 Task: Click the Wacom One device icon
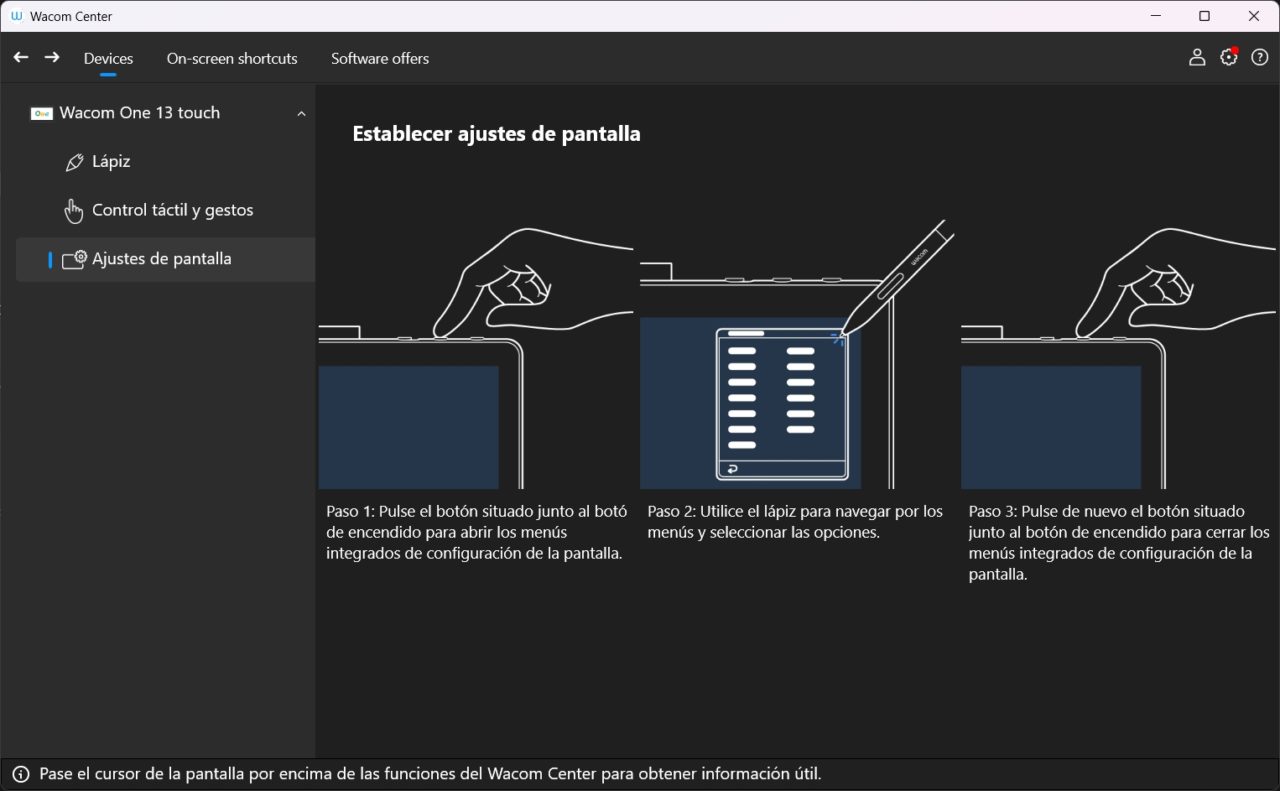tap(41, 113)
